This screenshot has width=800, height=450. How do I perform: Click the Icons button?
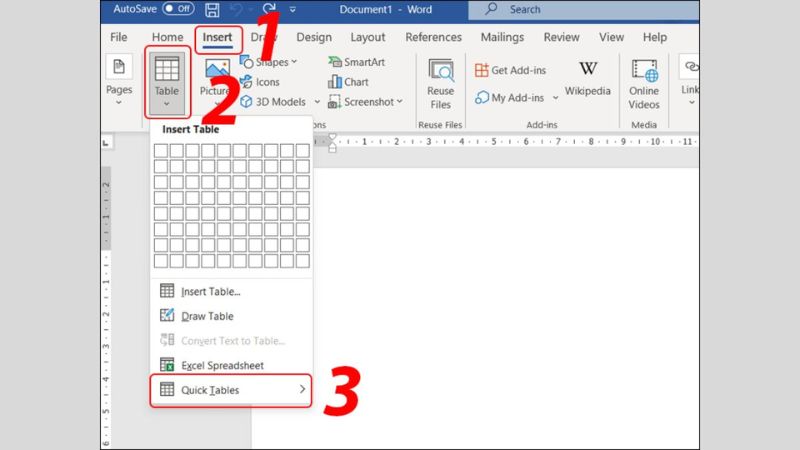point(260,82)
